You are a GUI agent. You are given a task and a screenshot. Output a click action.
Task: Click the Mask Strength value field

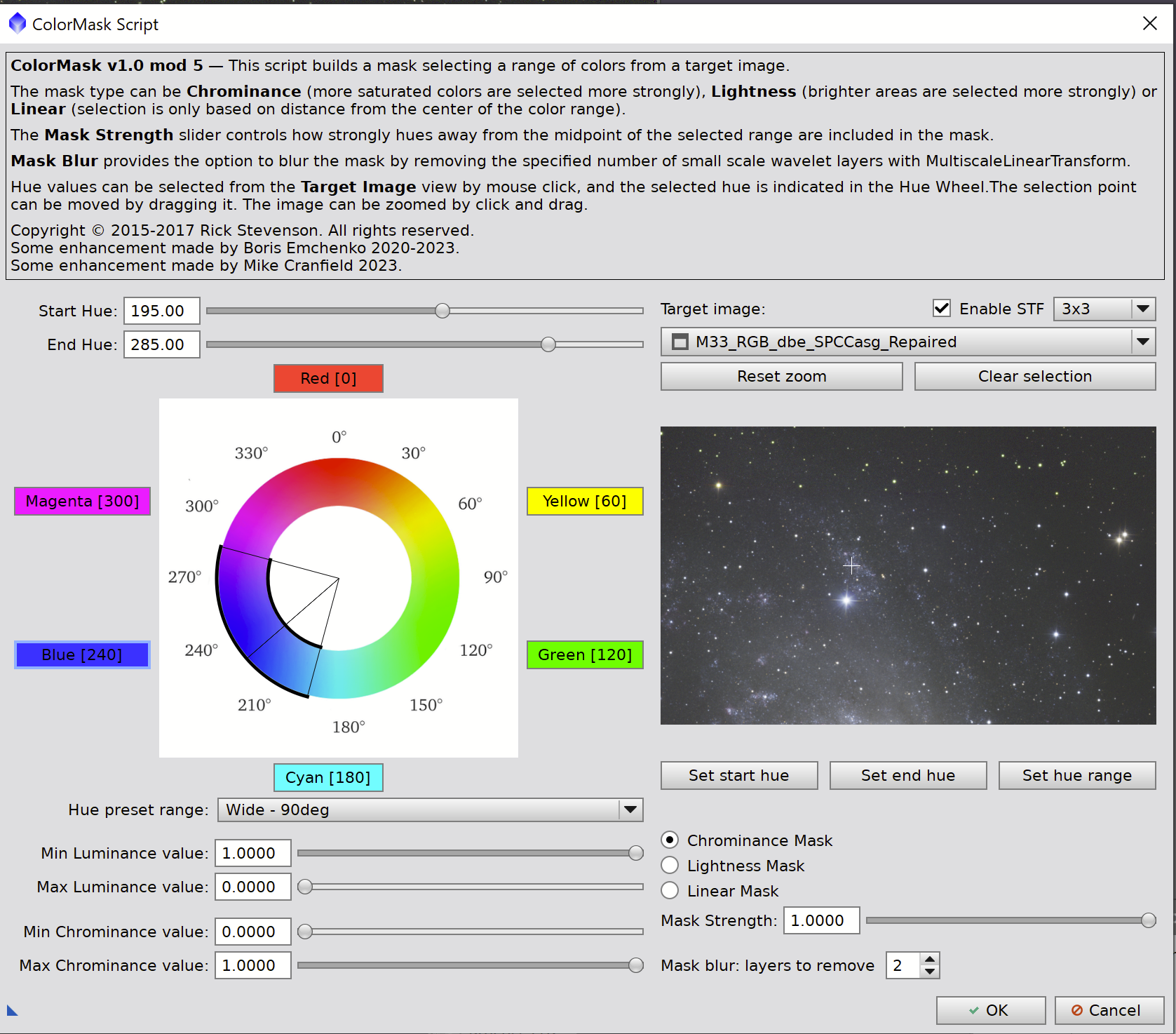point(822,920)
